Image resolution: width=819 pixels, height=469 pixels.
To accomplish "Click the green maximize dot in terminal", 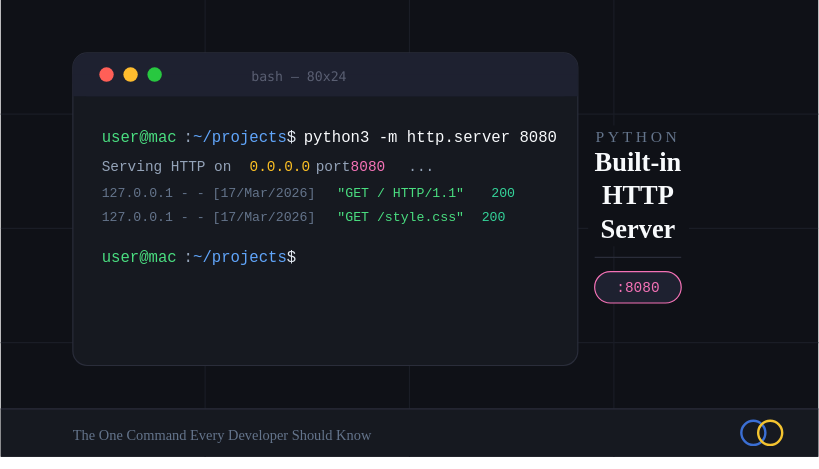I will [155, 75].
